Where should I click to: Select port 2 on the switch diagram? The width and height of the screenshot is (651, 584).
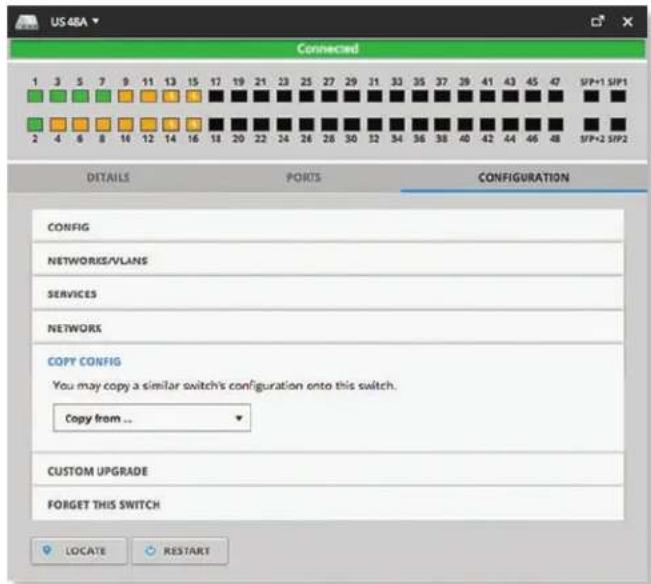point(35,124)
